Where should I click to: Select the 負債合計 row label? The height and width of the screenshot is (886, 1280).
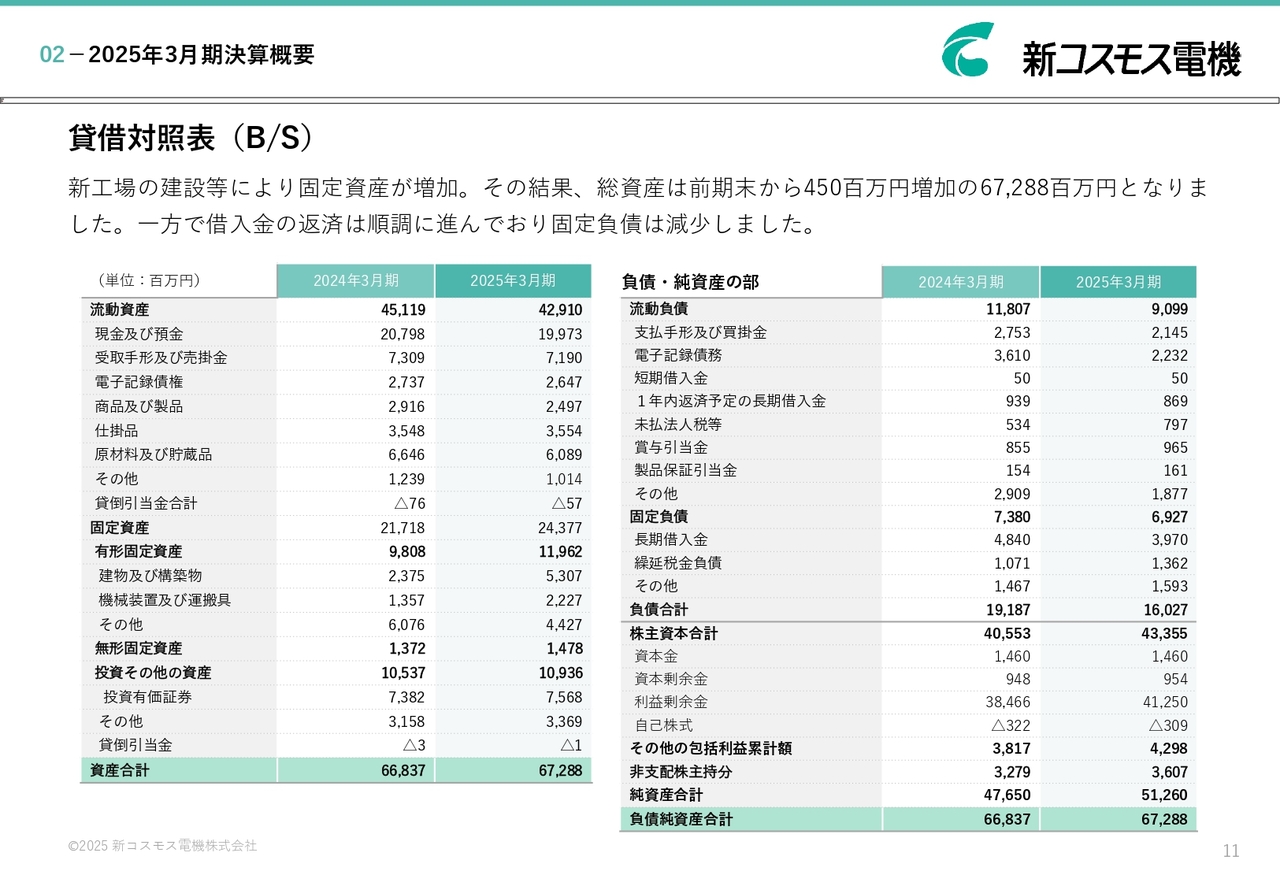click(x=659, y=609)
